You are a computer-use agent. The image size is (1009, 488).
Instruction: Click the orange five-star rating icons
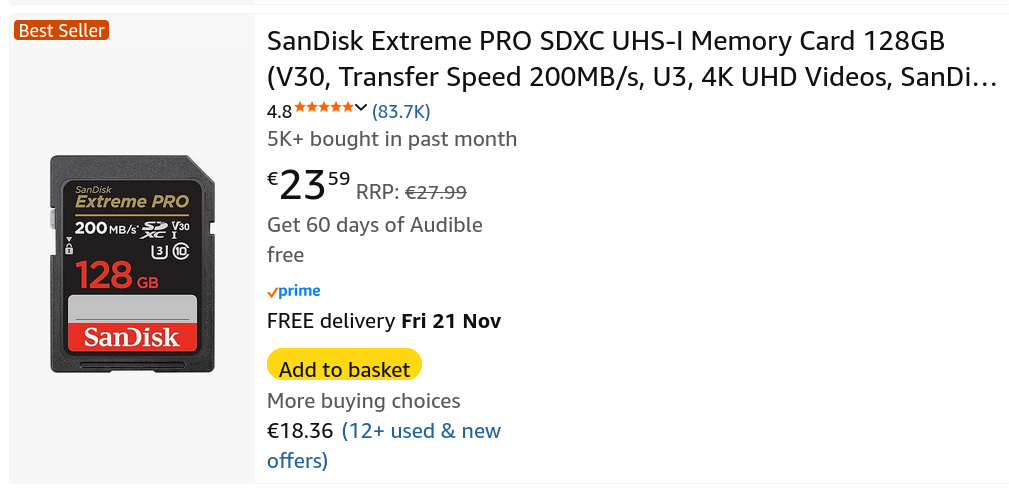323,107
